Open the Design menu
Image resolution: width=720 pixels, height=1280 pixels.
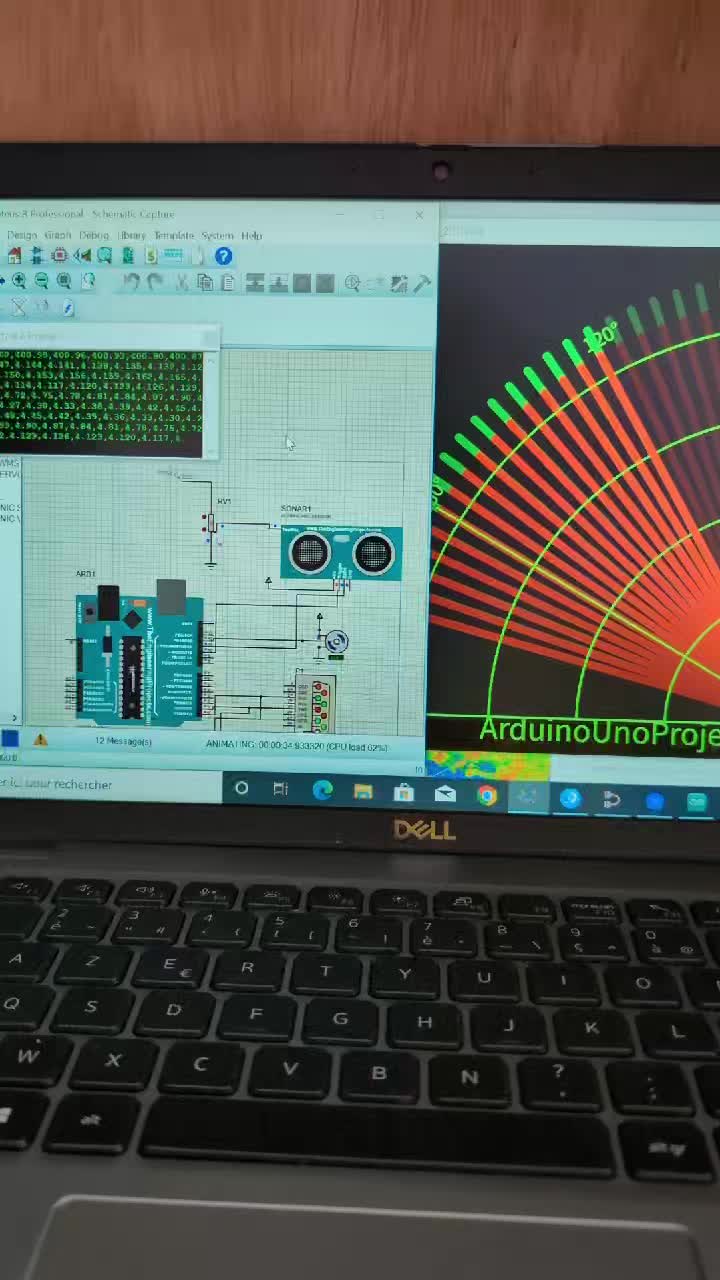(x=22, y=235)
